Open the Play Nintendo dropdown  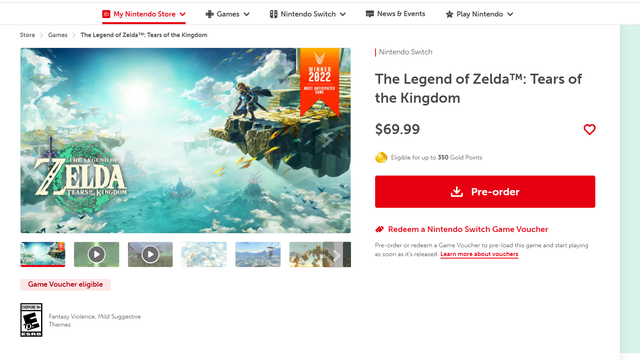point(479,14)
